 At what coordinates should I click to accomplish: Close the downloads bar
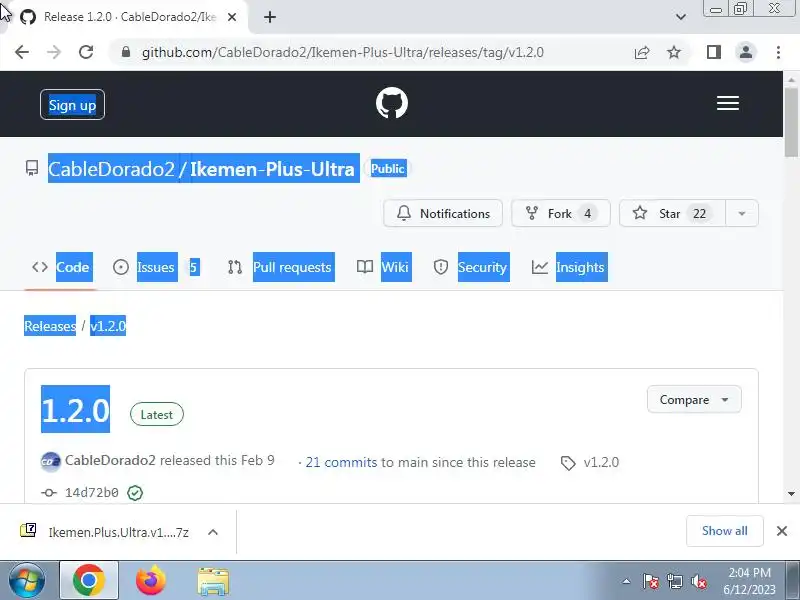782,531
